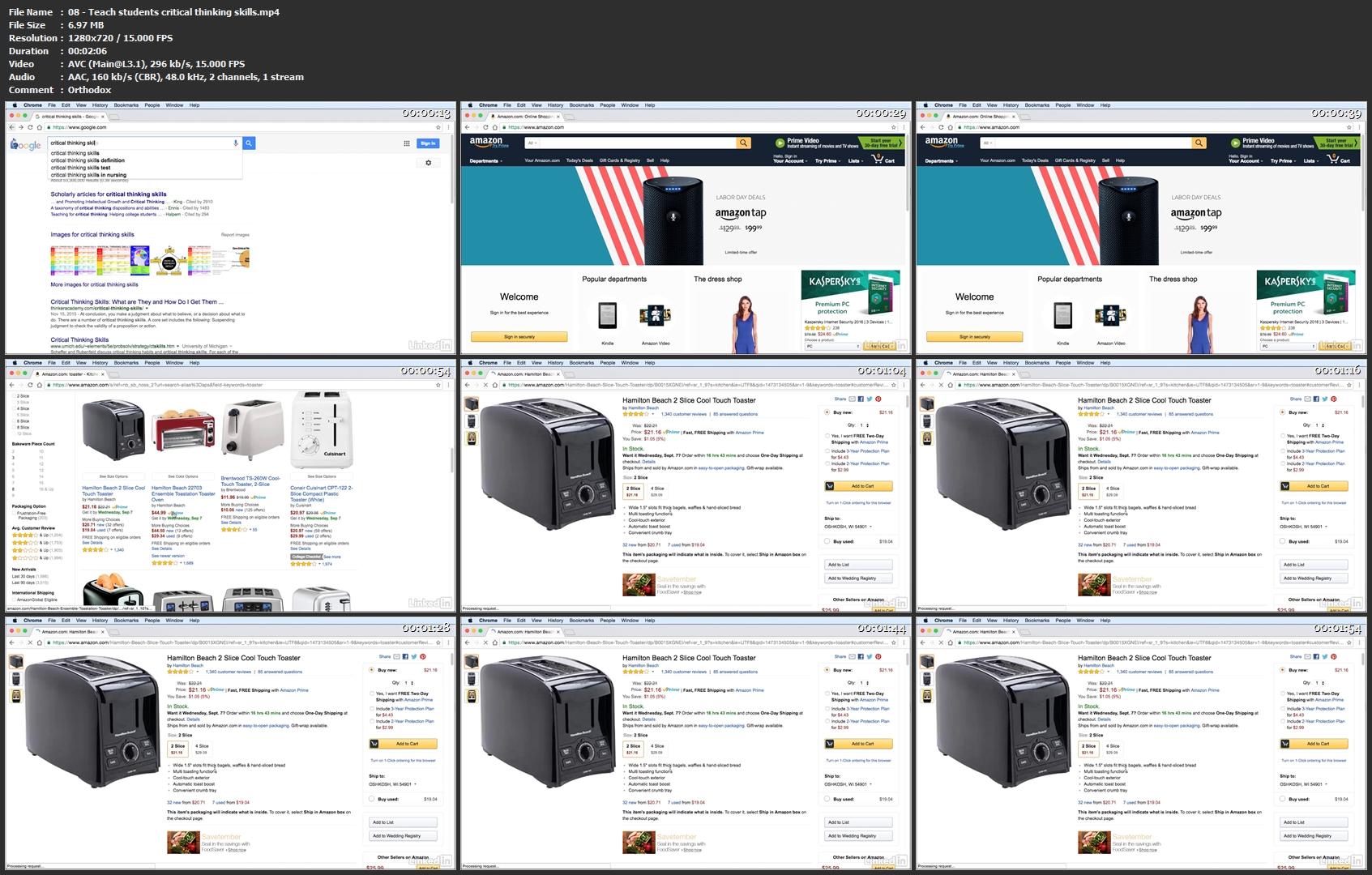Open Ship to OSHKOSH dropdown in 00:01:04 frame
Viewport: 1372px width, 875px height.
coord(848,527)
